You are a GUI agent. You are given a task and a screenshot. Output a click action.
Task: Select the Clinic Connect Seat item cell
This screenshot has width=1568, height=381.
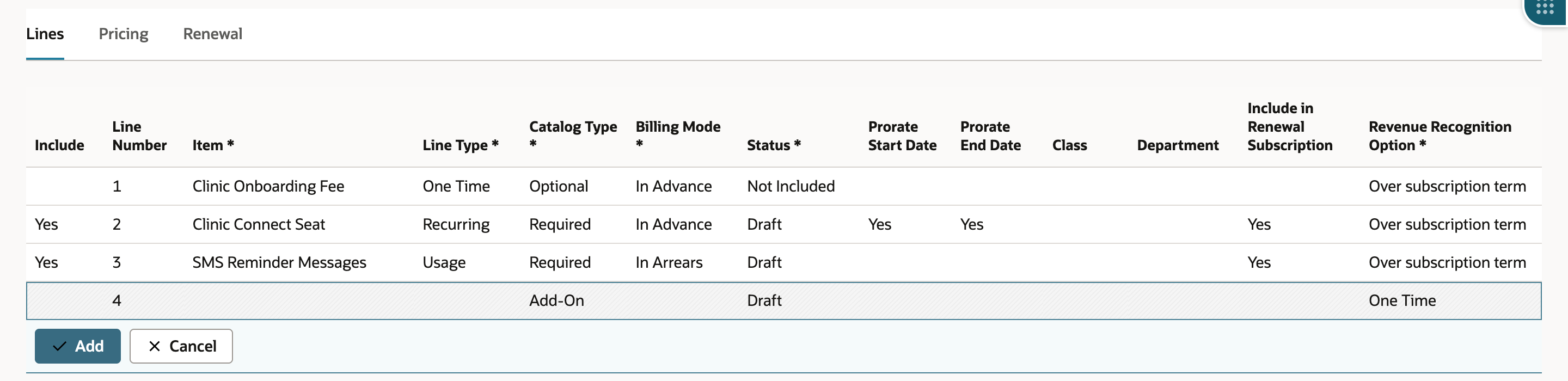259,225
